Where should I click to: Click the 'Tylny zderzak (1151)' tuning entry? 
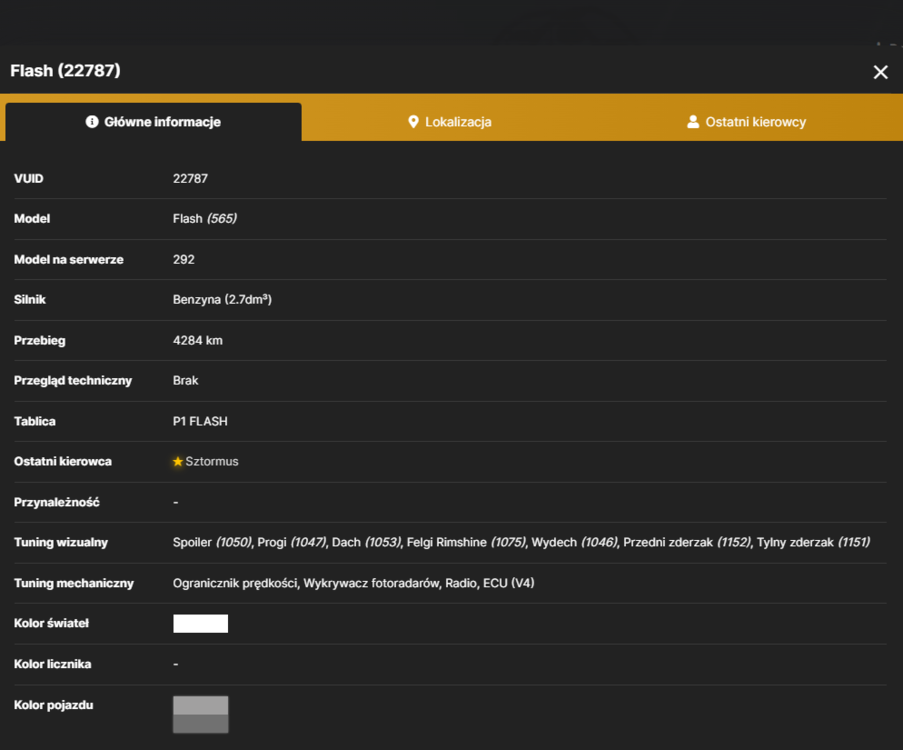(813, 543)
